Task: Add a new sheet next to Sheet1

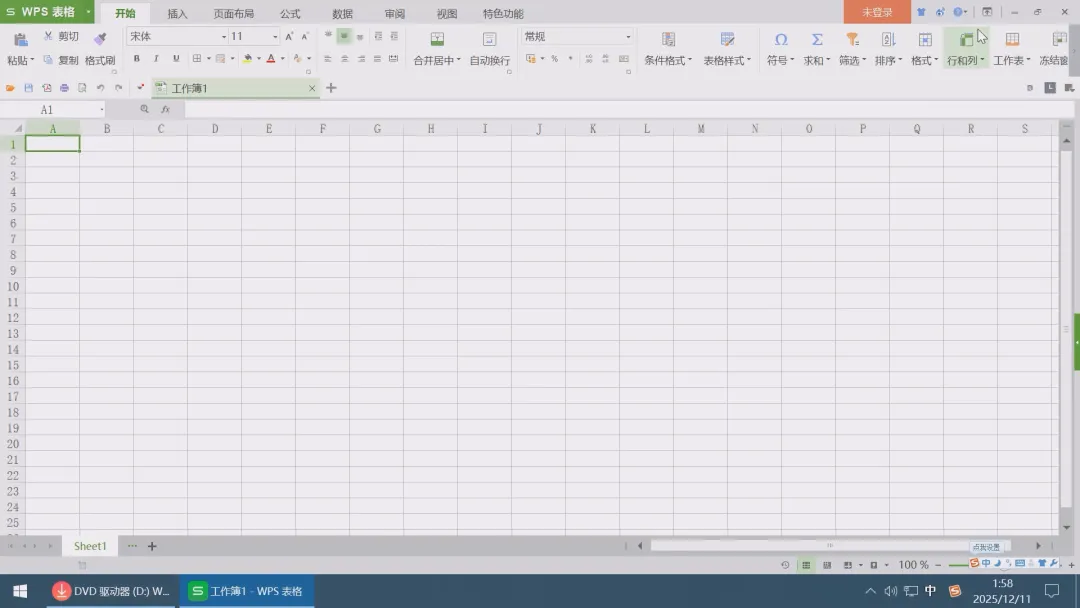Action: [152, 546]
